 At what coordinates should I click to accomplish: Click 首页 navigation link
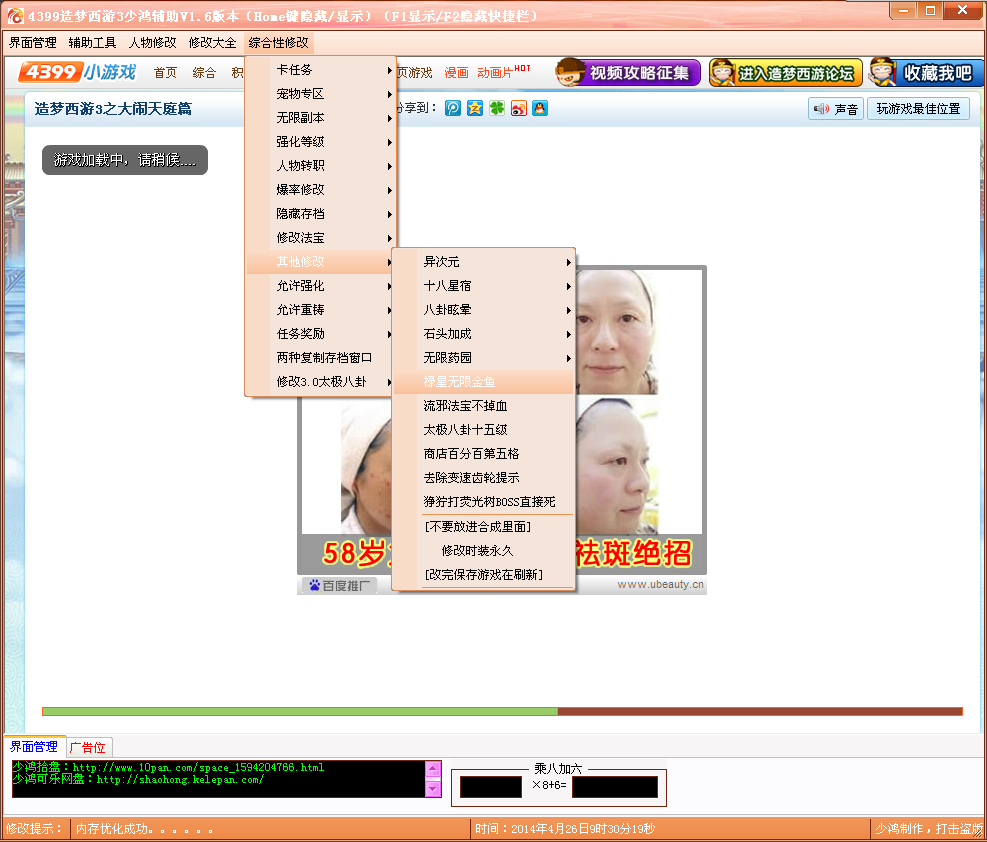pyautogui.click(x=166, y=73)
